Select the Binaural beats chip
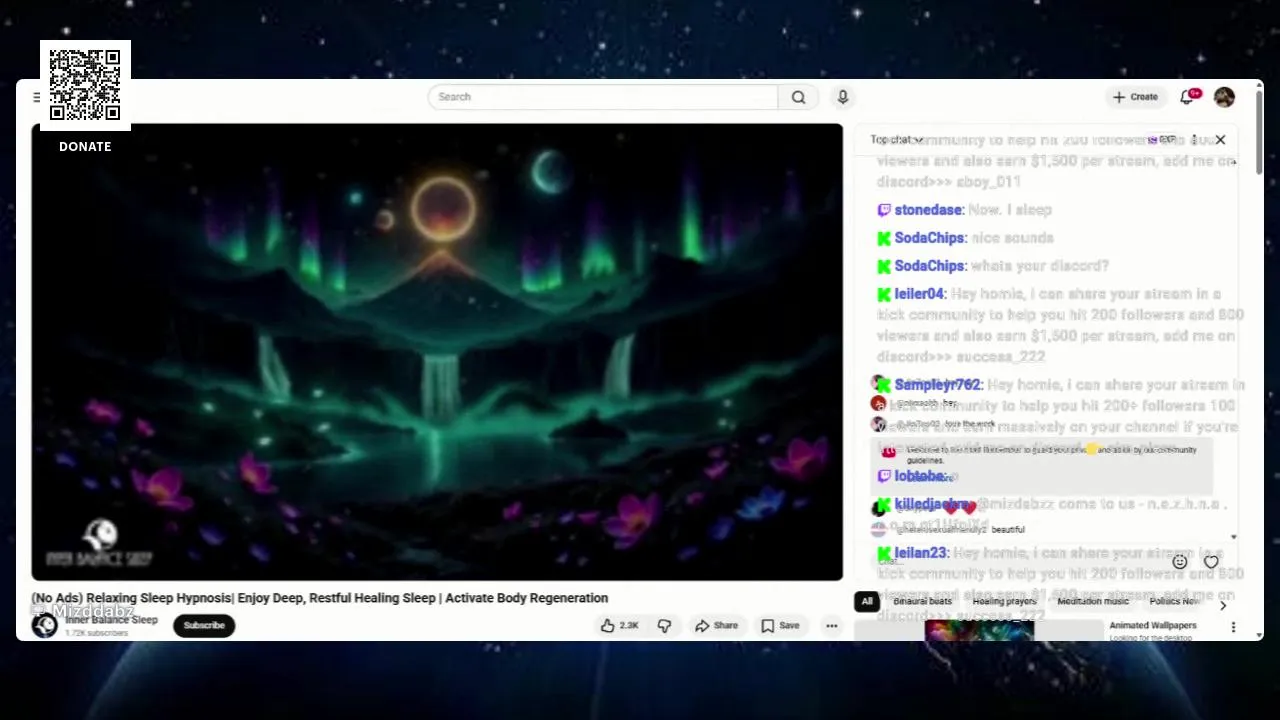1280x720 pixels. pos(922,602)
